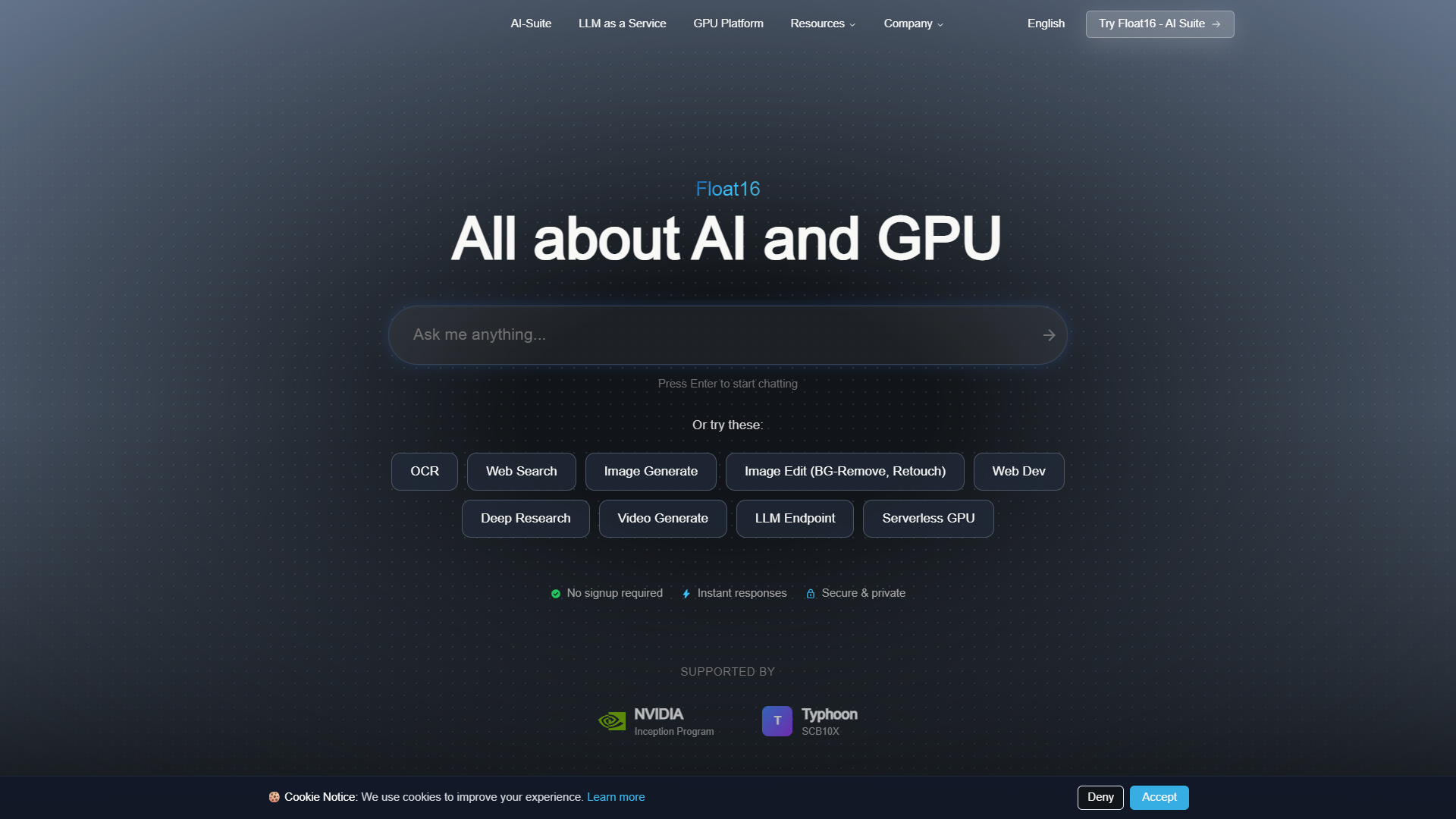
Task: Follow the Learn more cookie link
Action: (616, 797)
